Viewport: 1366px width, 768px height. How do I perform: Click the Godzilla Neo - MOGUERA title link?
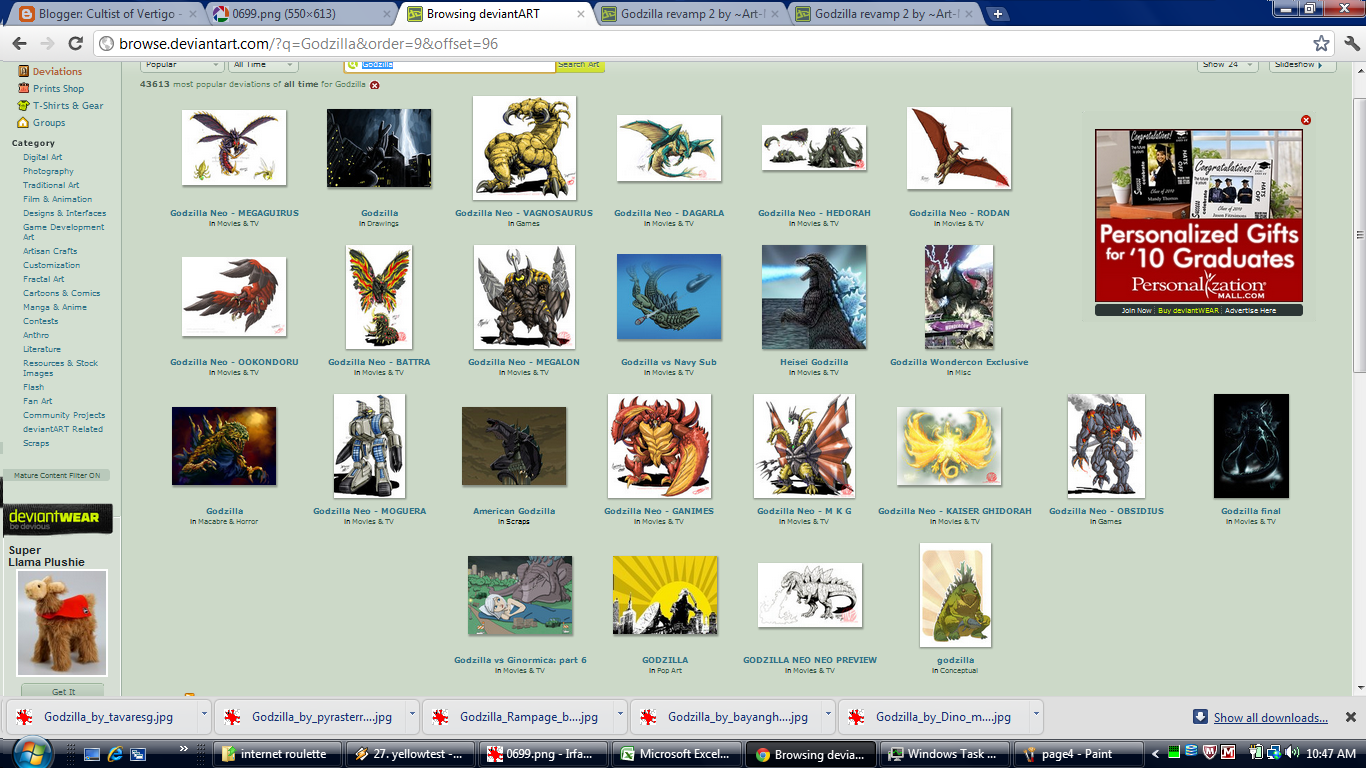pos(369,511)
